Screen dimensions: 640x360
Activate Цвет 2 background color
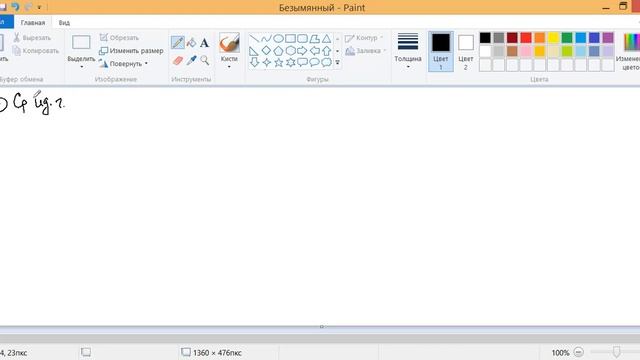point(466,51)
